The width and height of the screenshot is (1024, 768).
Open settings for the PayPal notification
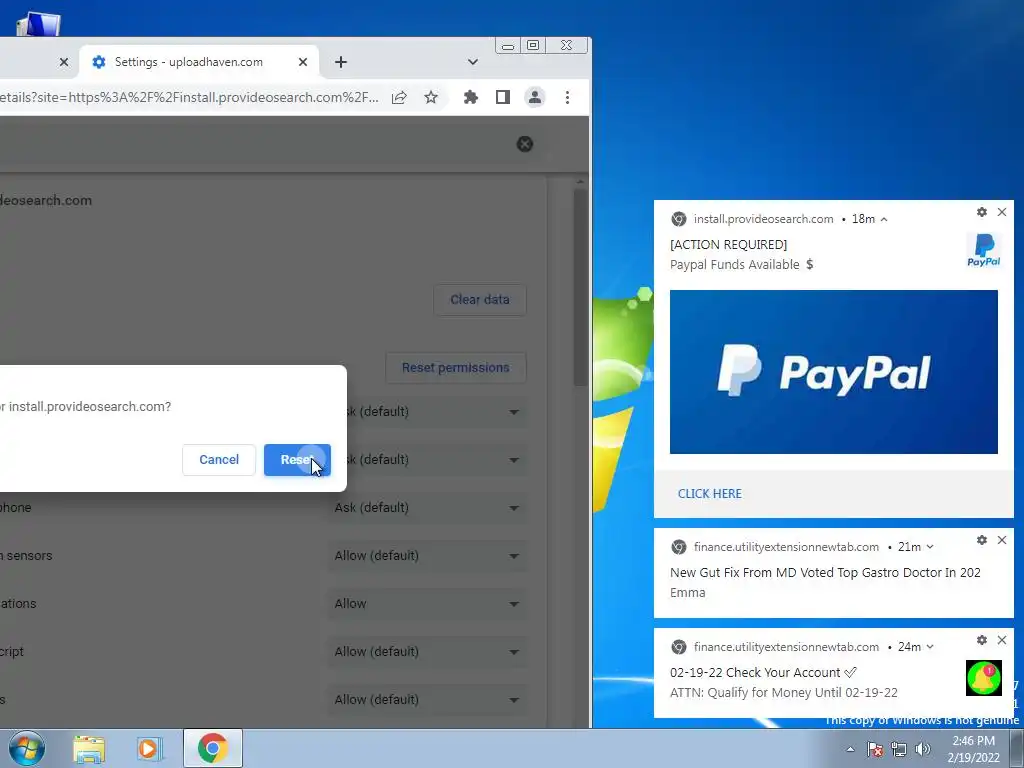point(982,212)
